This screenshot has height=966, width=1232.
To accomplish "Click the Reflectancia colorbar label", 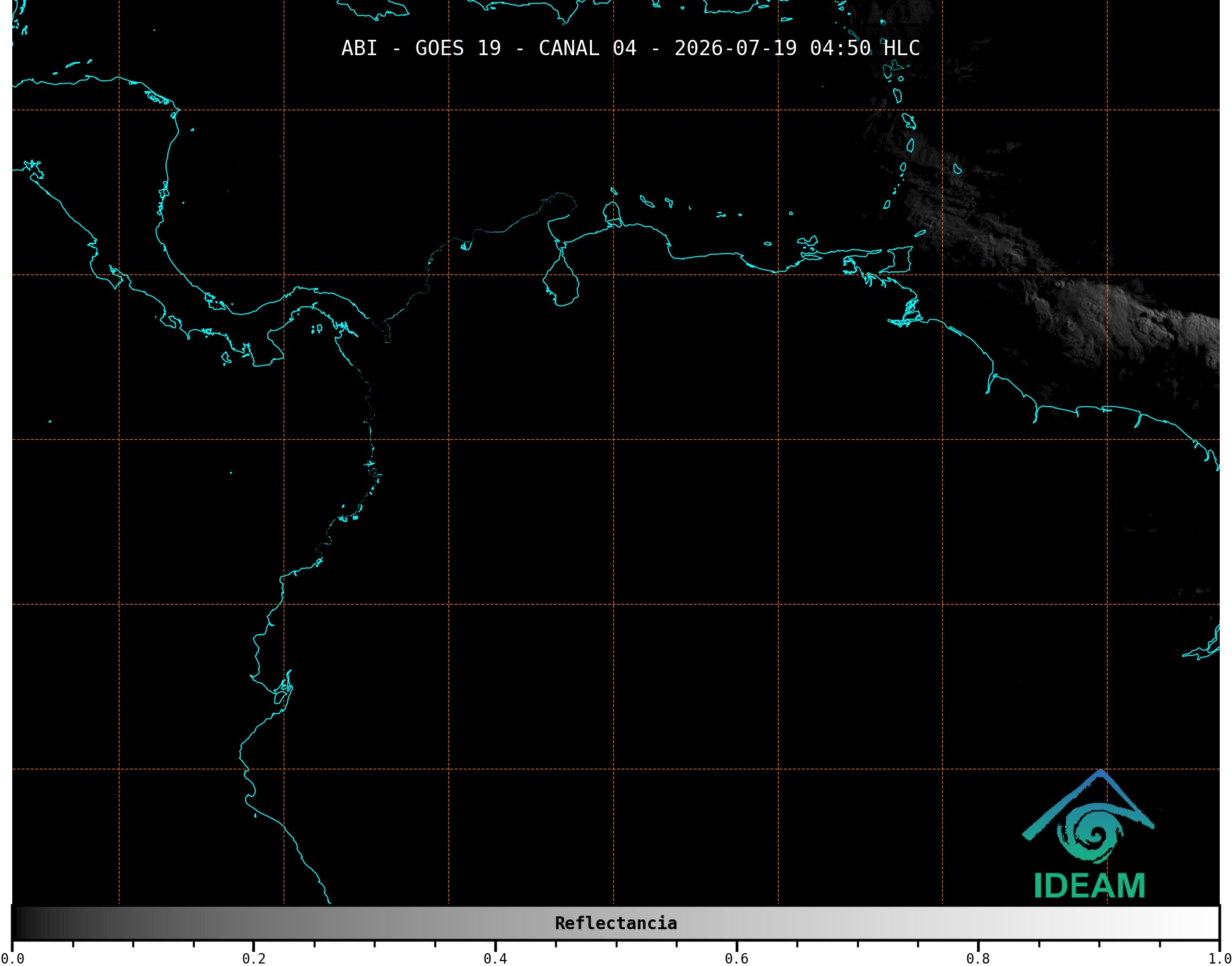I will click(x=616, y=923).
